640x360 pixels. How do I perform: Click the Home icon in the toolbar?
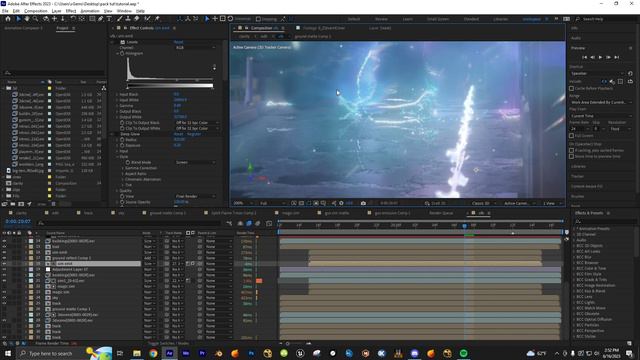[7, 19]
